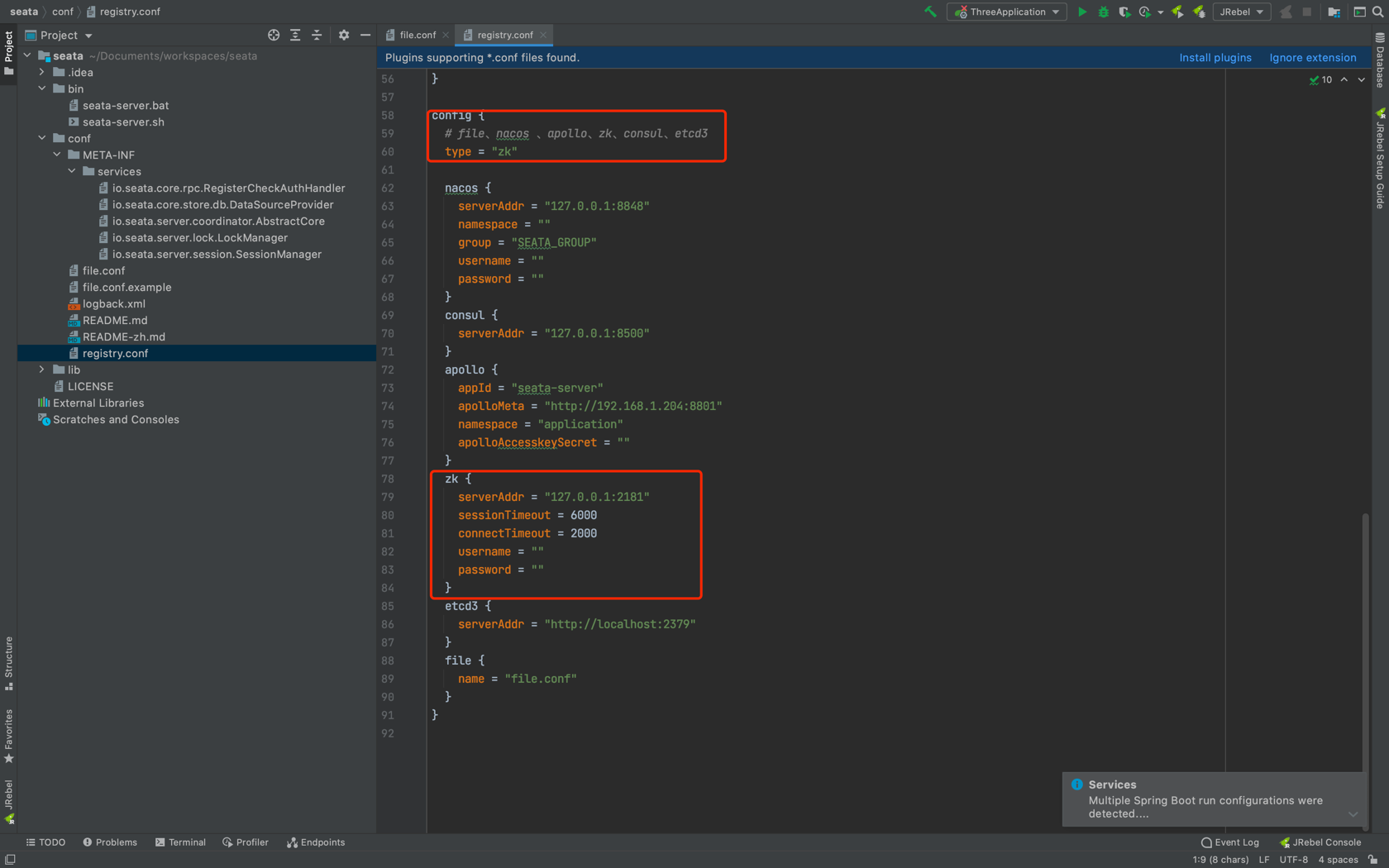Expand all nodes in Project panel

[x=295, y=35]
